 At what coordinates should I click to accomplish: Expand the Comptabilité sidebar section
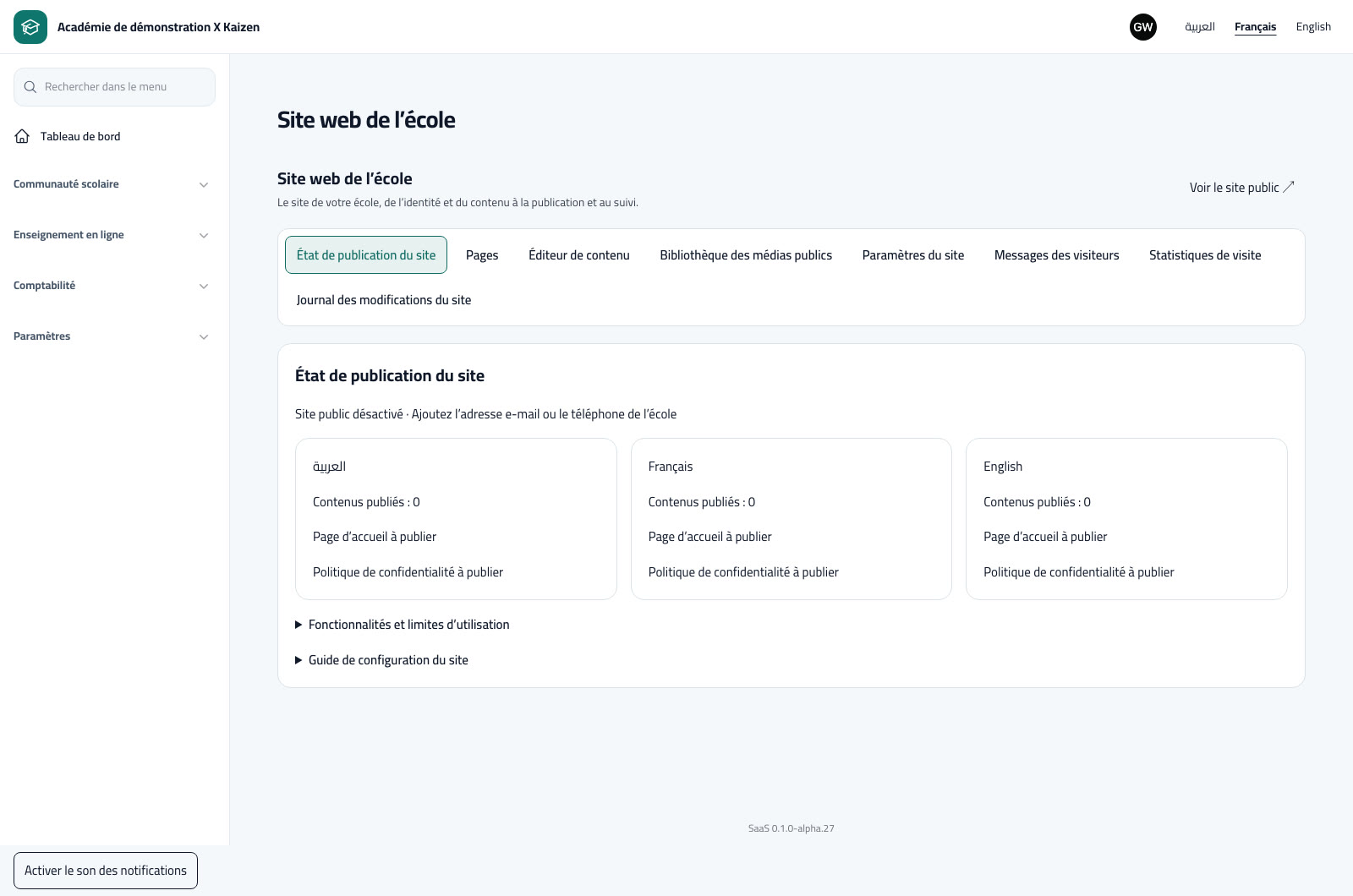[x=111, y=286]
